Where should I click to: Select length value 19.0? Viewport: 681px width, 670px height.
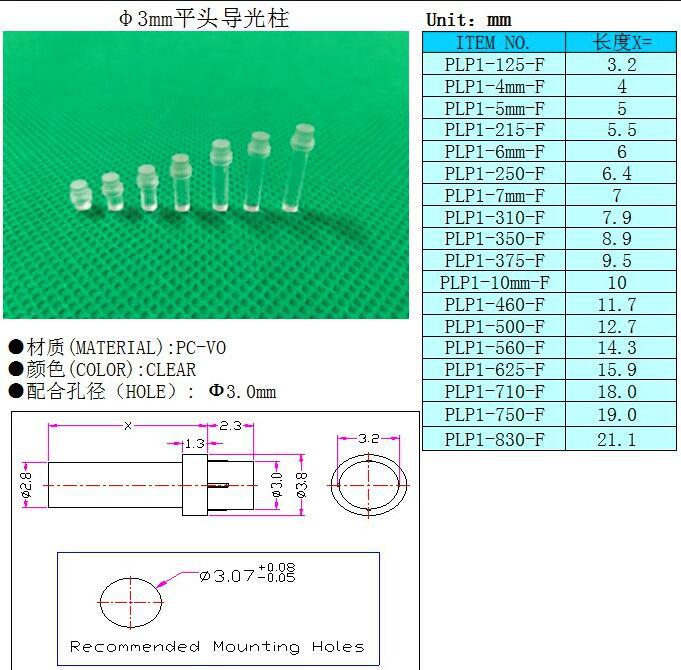(x=617, y=414)
